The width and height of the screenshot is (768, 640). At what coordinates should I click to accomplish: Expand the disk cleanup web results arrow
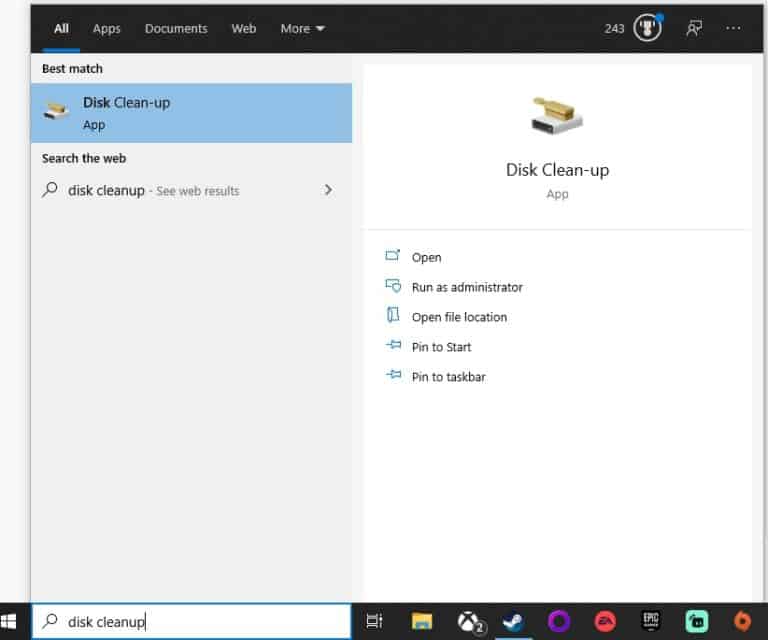[328, 190]
